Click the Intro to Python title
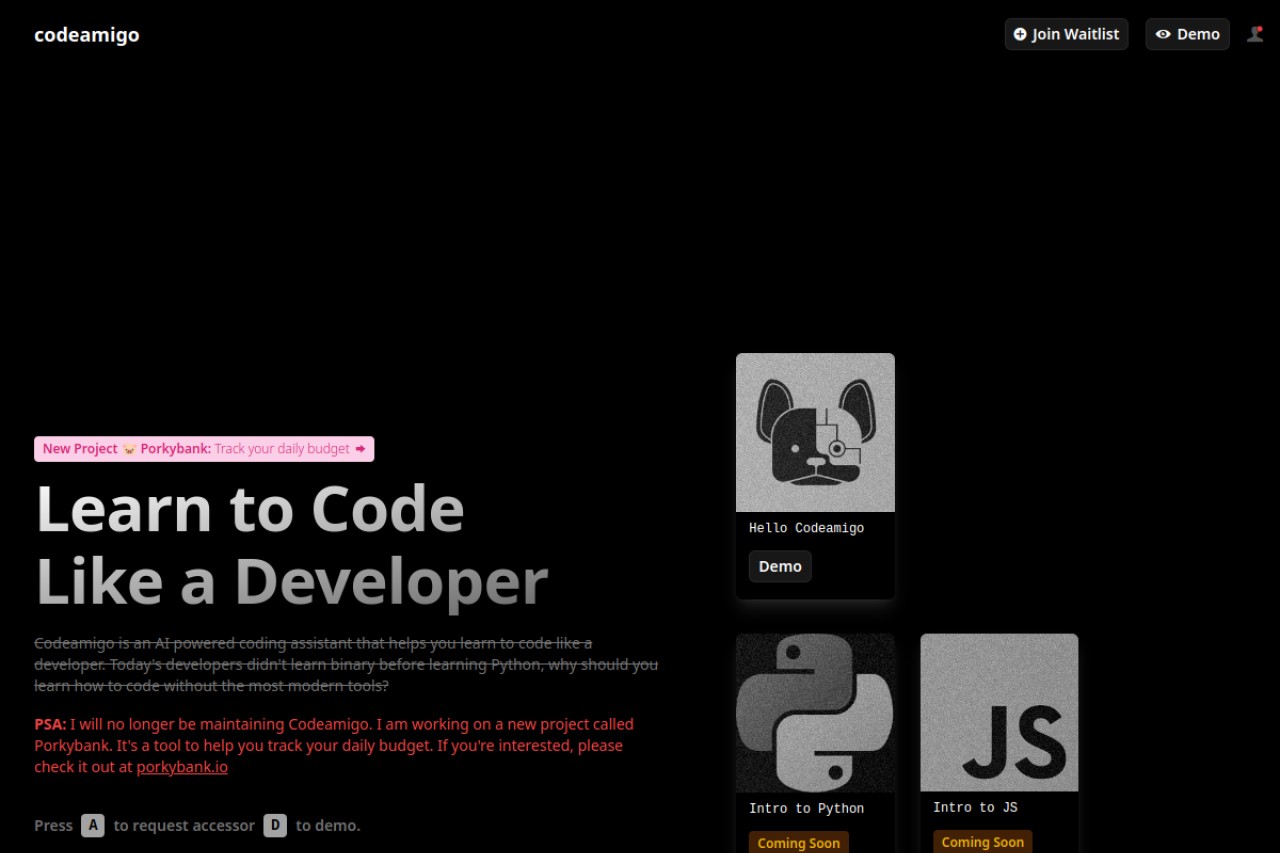1280x853 pixels. [806, 808]
